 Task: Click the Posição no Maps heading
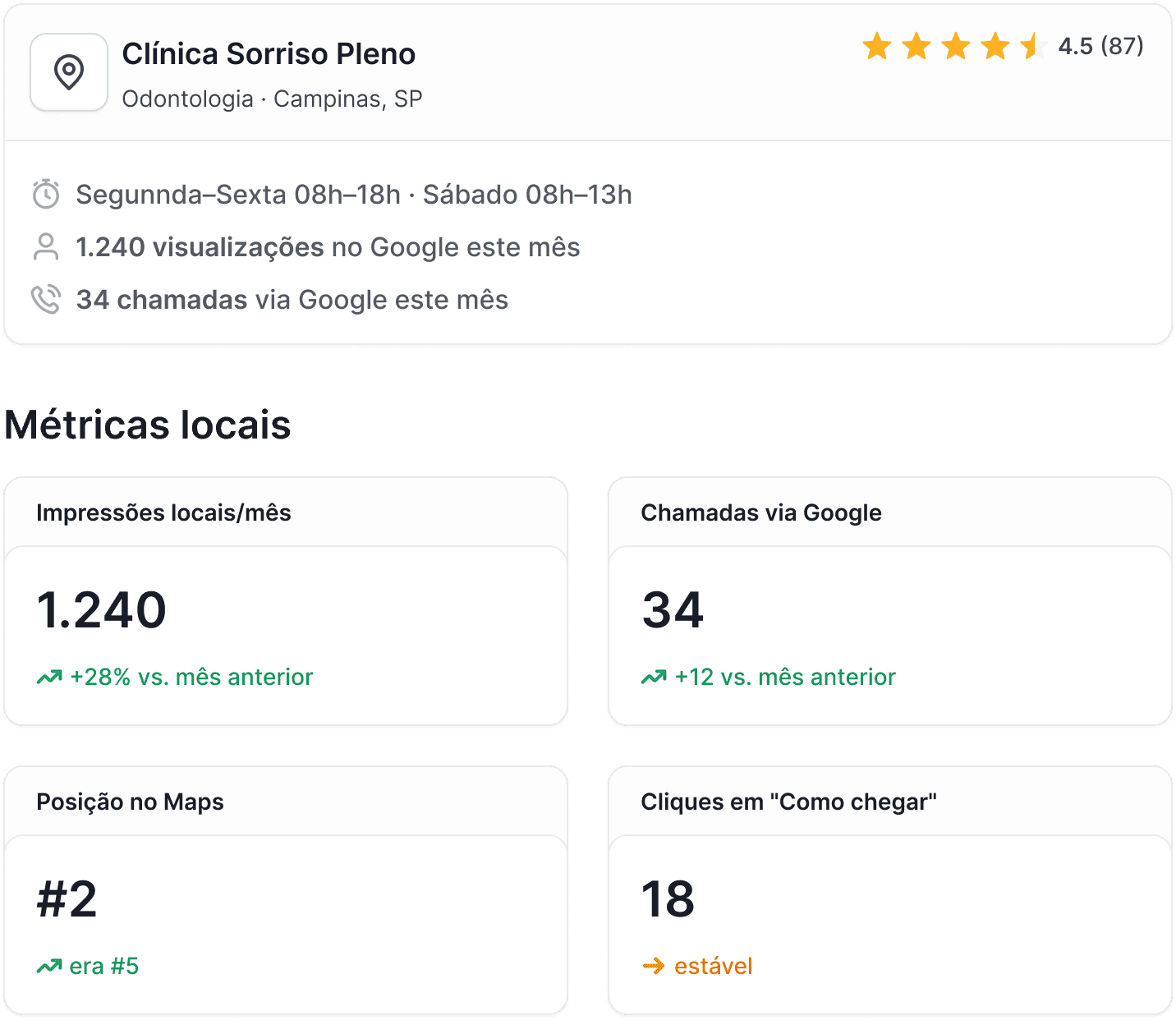[130, 802]
